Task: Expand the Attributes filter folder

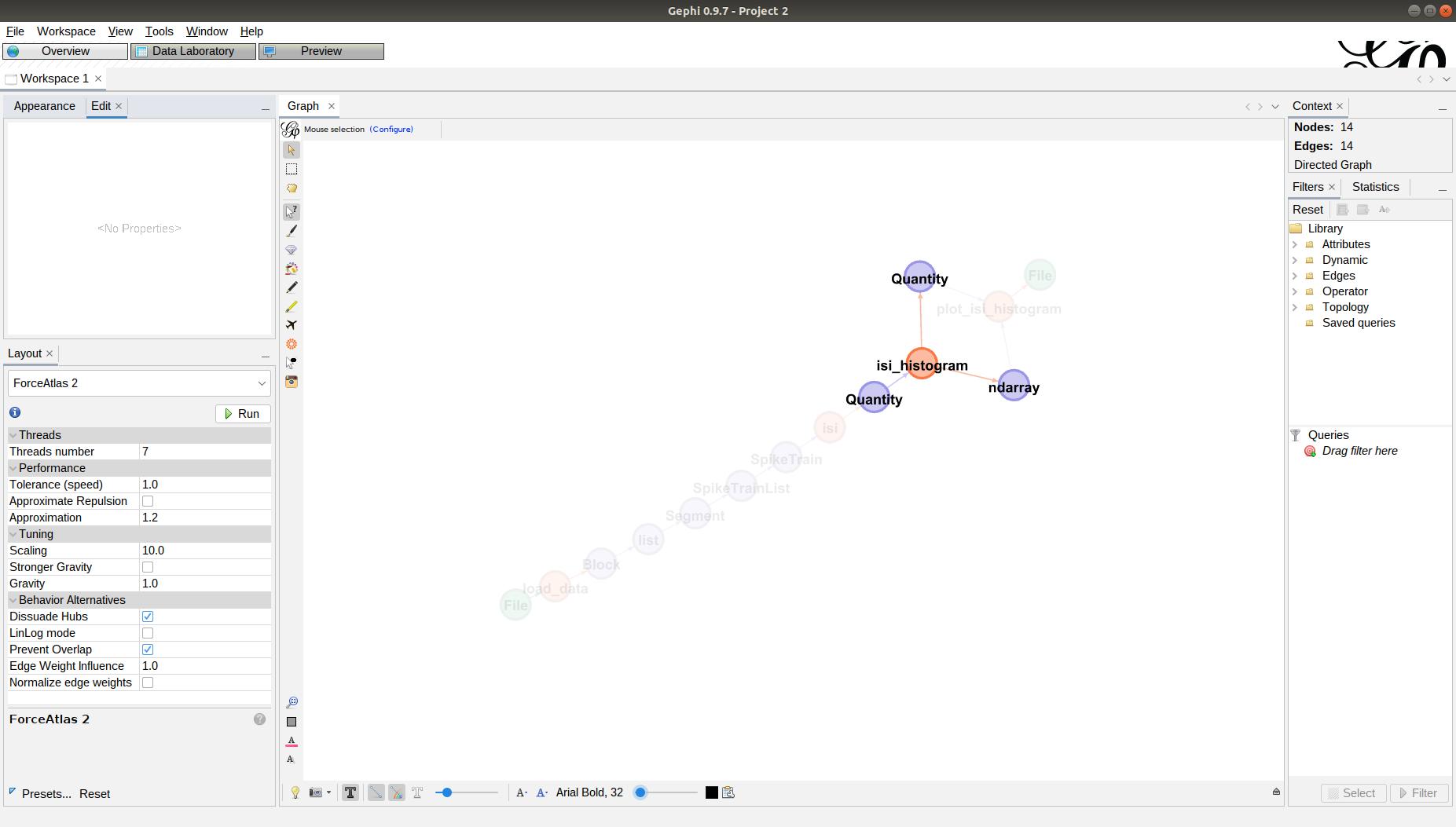Action: tap(1295, 244)
